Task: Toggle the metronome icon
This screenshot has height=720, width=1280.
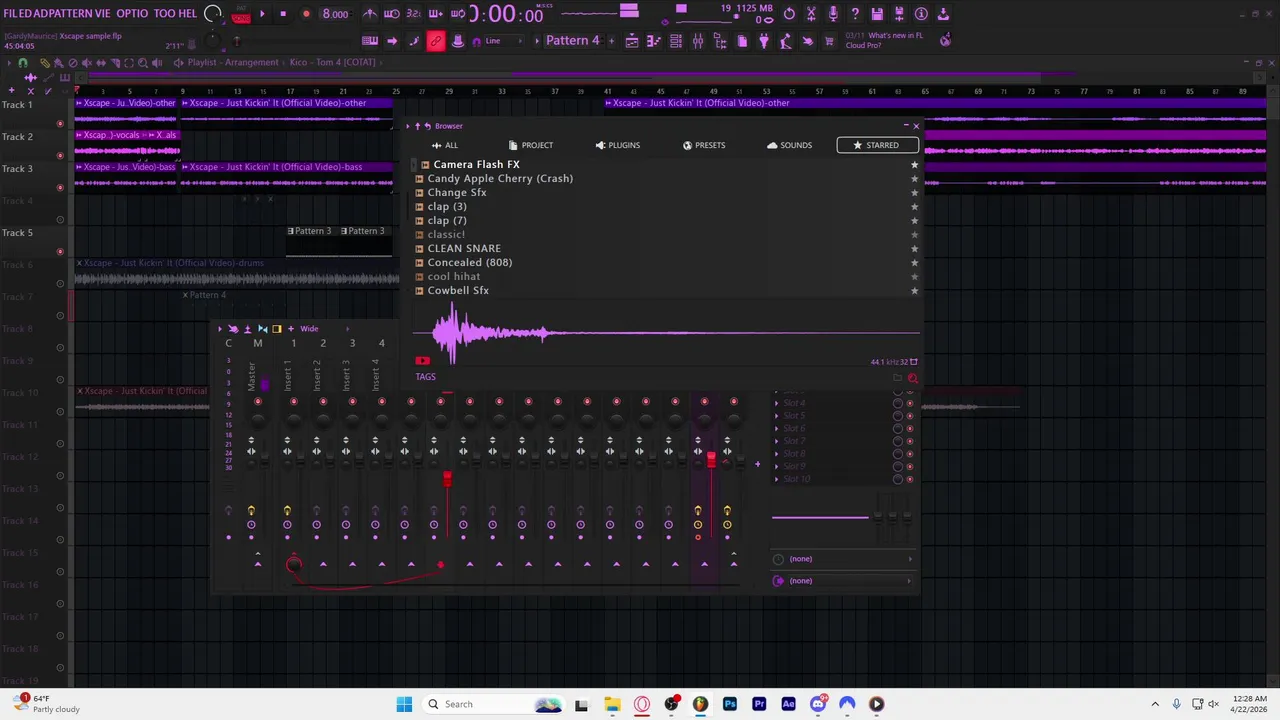Action: click(370, 14)
